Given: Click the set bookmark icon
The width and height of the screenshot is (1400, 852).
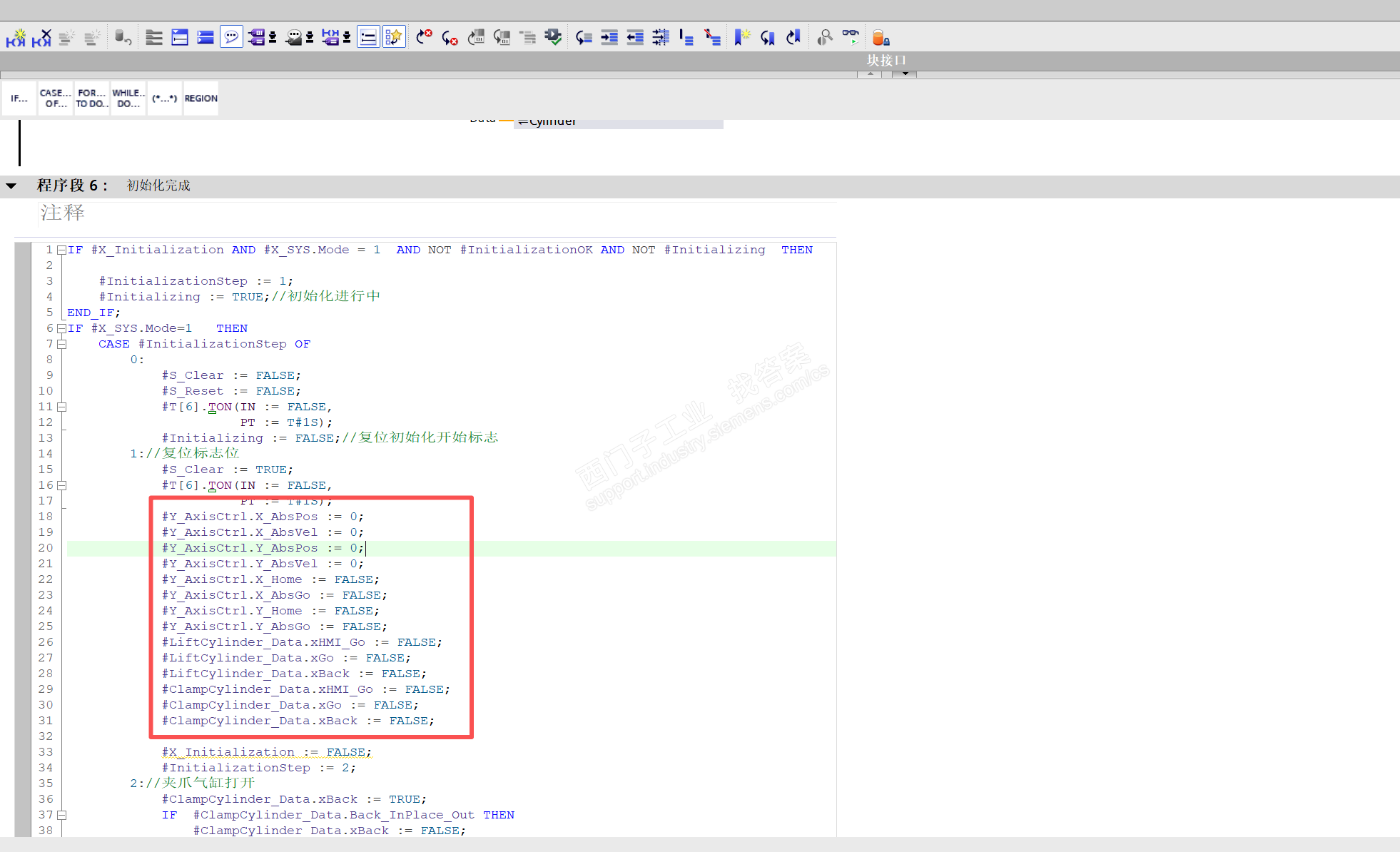Looking at the screenshot, I should tap(742, 37).
